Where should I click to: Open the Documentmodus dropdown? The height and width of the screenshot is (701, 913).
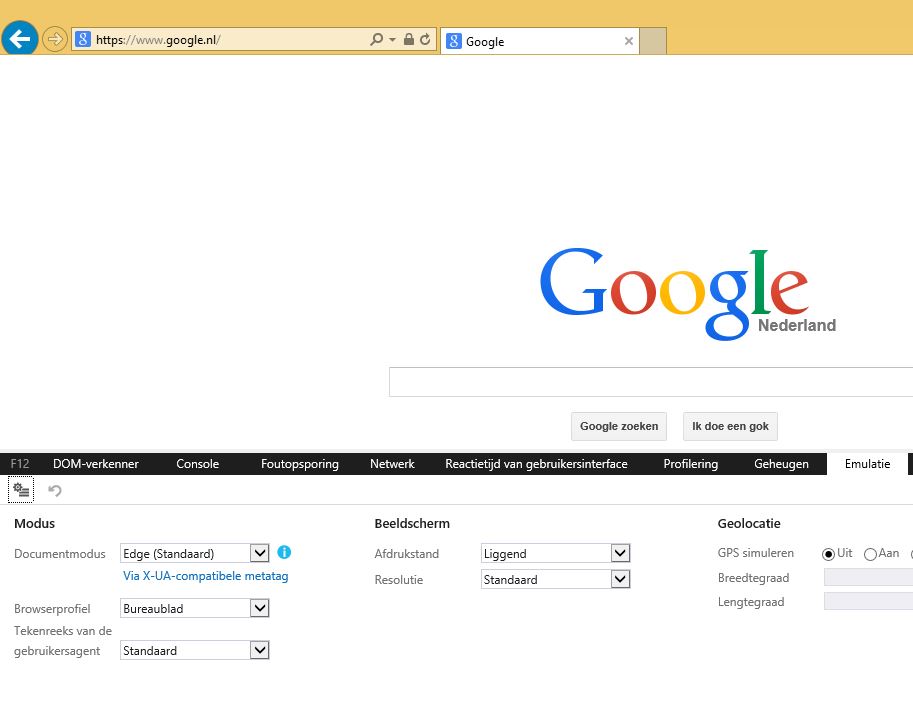[x=195, y=553]
